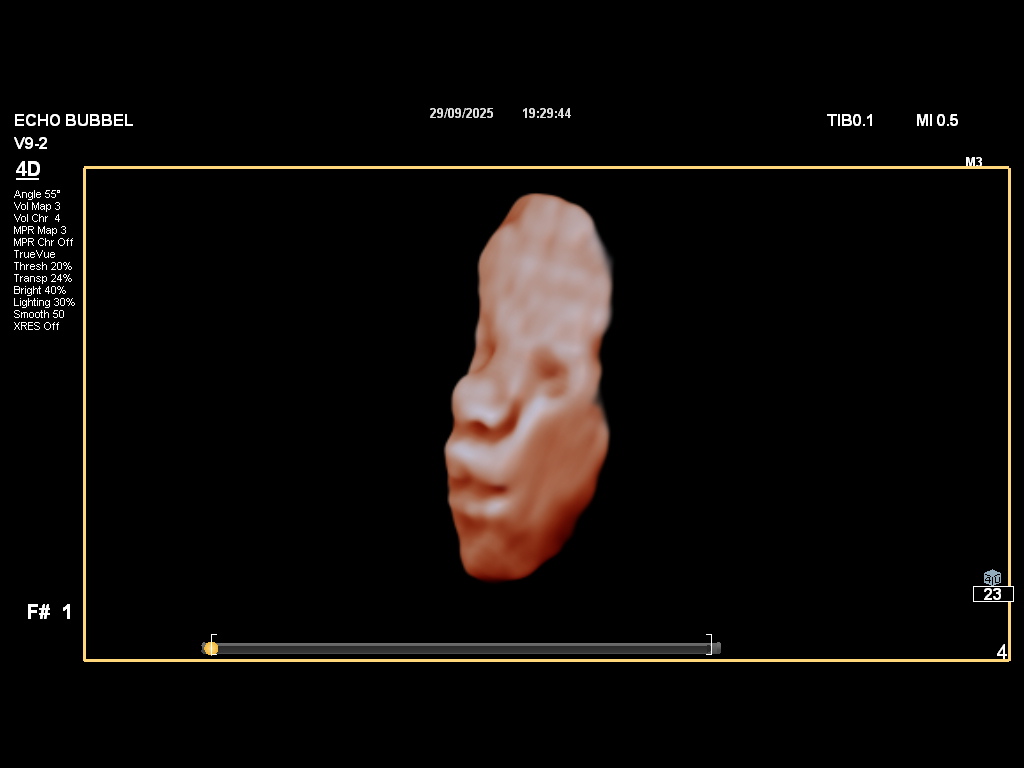Open the MPR Map 3 setting
Image resolution: width=1024 pixels, height=768 pixels.
tap(40, 230)
